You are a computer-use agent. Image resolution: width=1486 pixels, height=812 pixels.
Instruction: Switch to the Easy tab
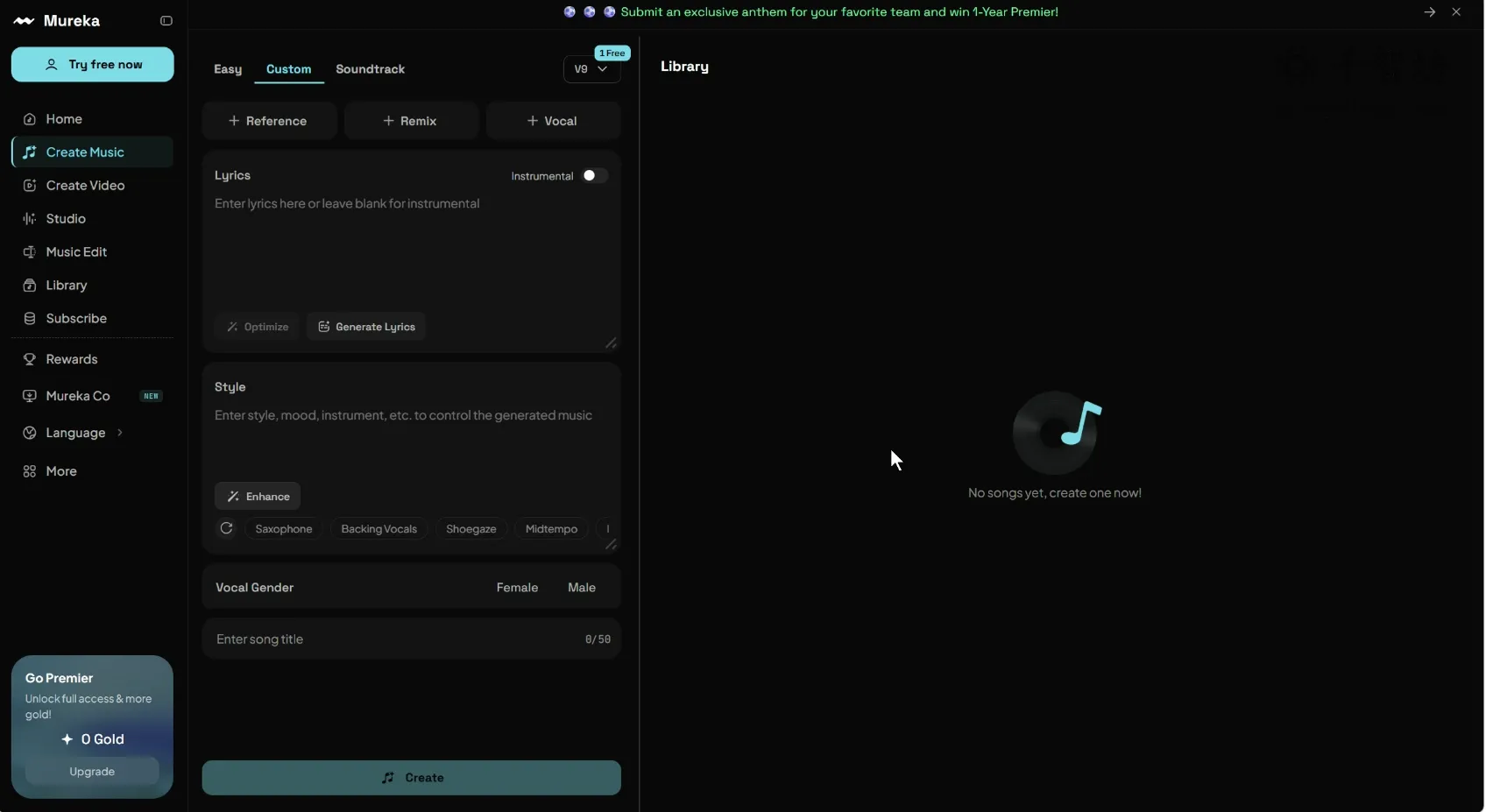[228, 69]
